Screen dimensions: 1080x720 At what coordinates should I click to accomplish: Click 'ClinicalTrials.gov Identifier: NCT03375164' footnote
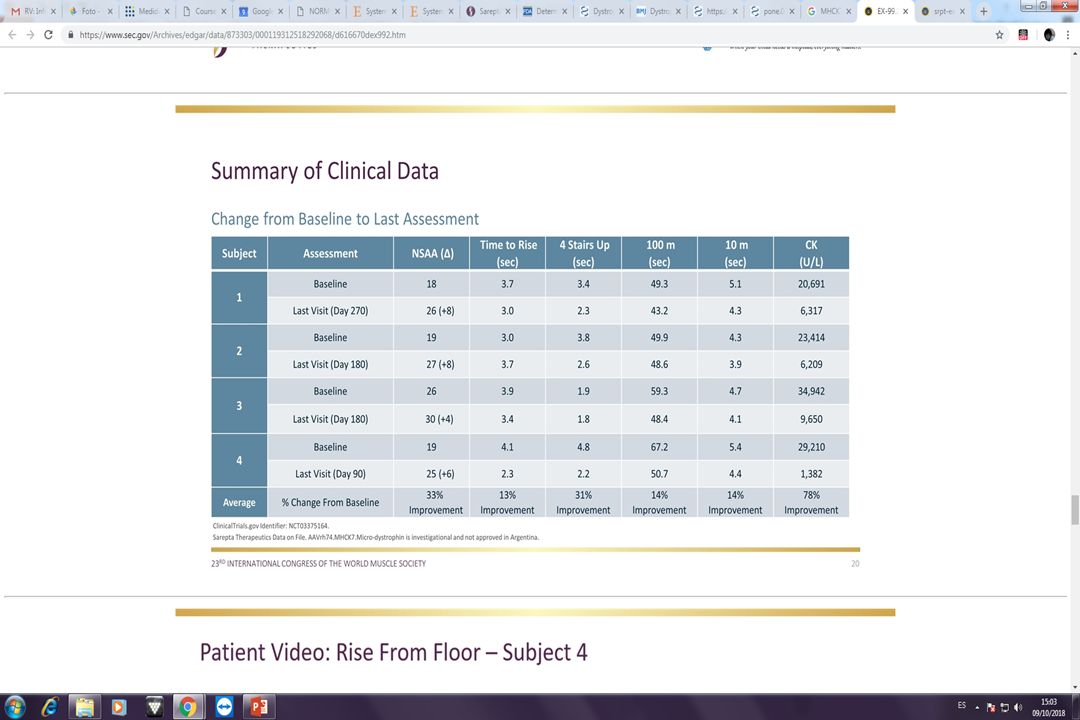tap(271, 526)
